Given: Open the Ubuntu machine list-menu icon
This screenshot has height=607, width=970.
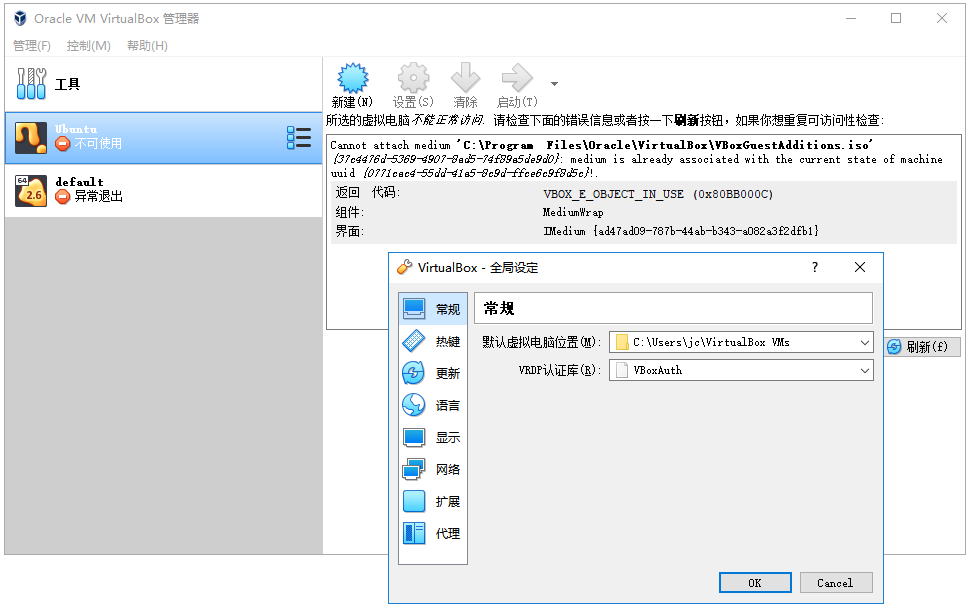Looking at the screenshot, I should (x=299, y=137).
